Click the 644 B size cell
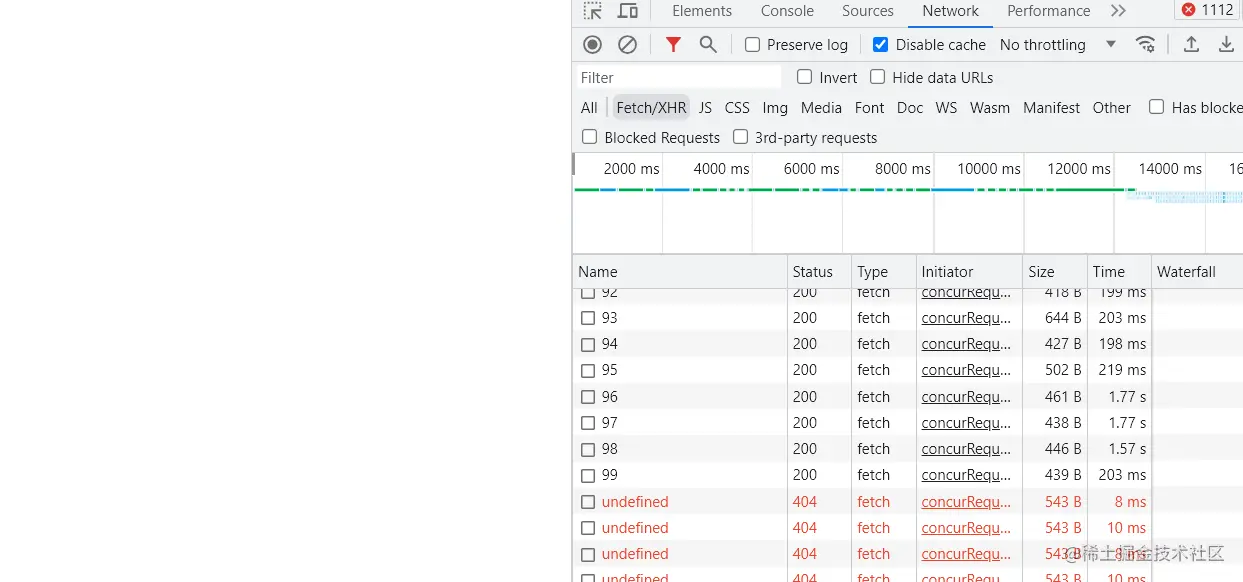Screen dimensions: 1243x582 1063,318
